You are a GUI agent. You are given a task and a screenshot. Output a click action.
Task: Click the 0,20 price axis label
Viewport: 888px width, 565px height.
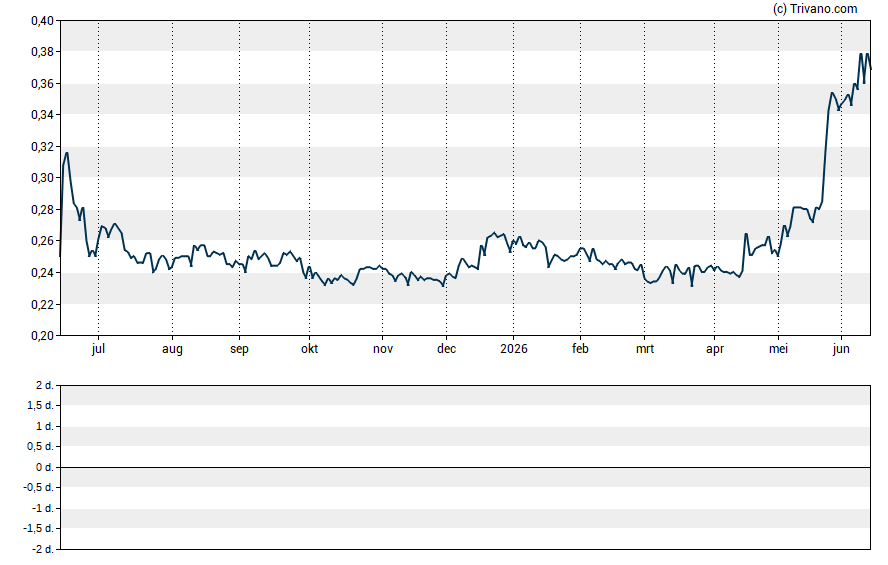point(42,336)
